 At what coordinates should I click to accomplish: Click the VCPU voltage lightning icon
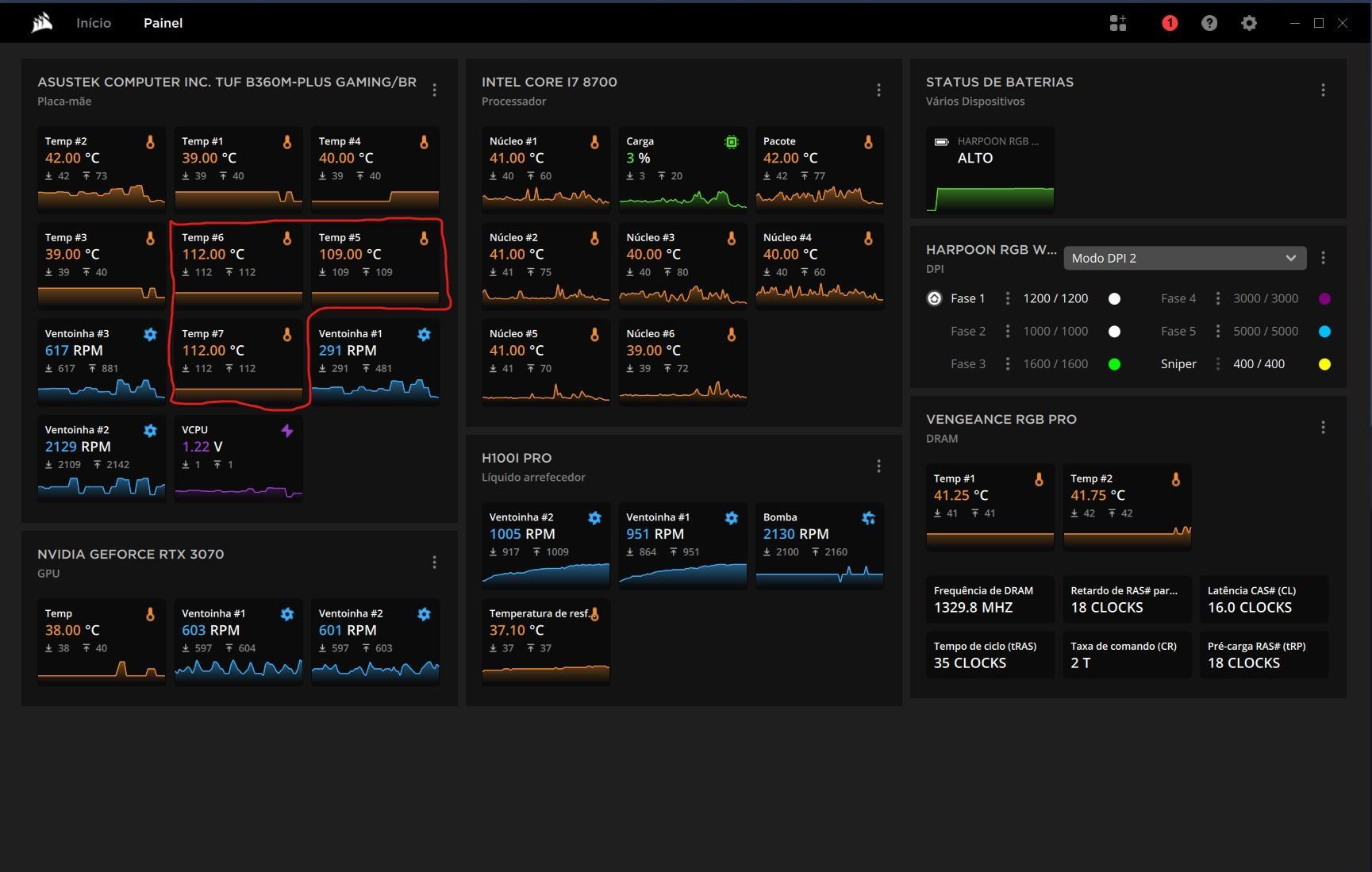pos(287,430)
